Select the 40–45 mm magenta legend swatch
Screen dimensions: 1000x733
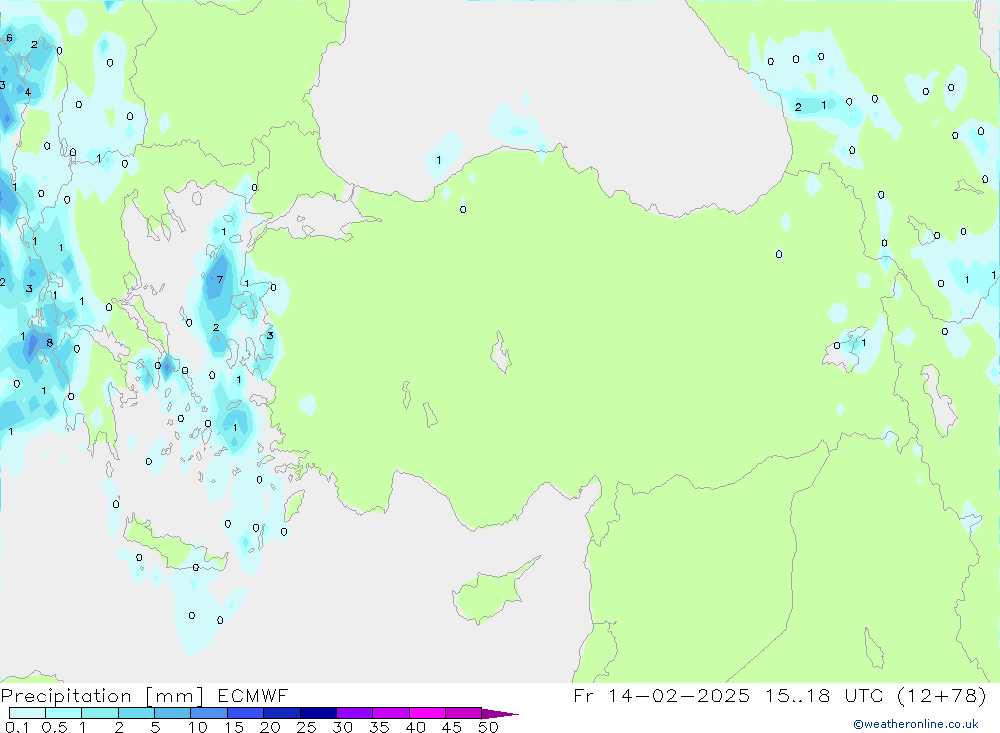[427, 713]
